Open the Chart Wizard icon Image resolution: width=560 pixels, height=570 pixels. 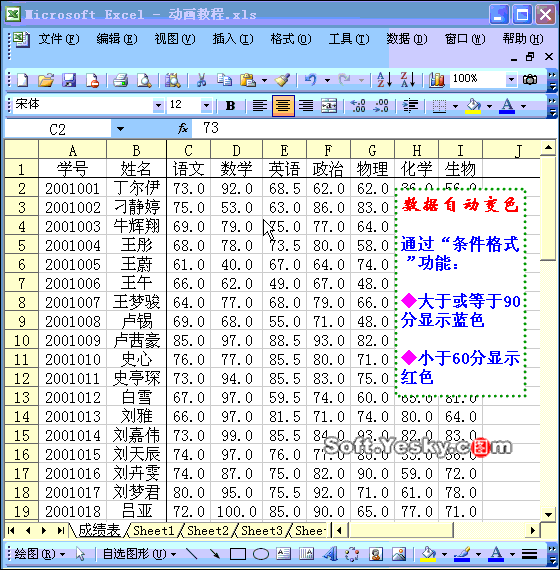436,80
